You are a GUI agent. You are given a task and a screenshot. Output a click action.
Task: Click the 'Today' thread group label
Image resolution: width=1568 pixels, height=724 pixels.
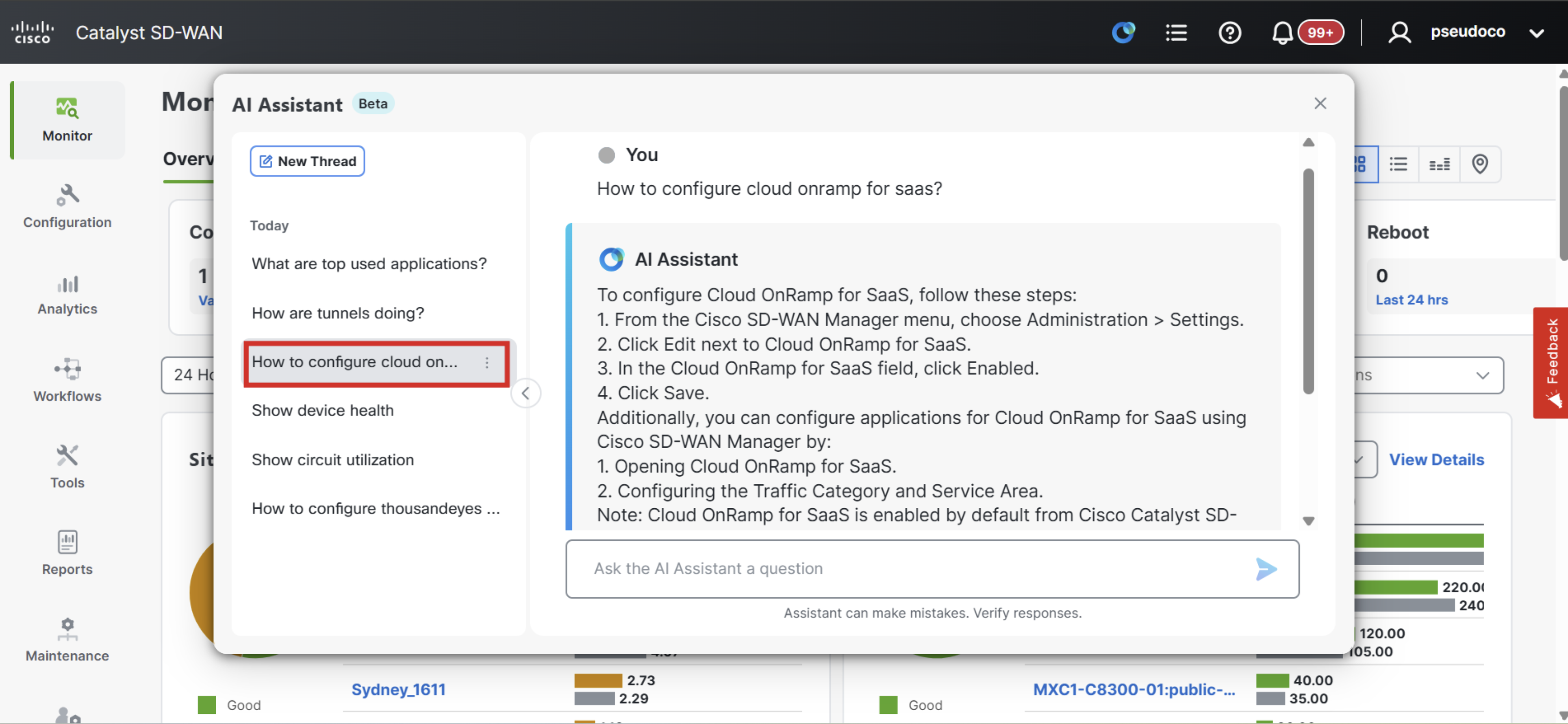(269, 226)
